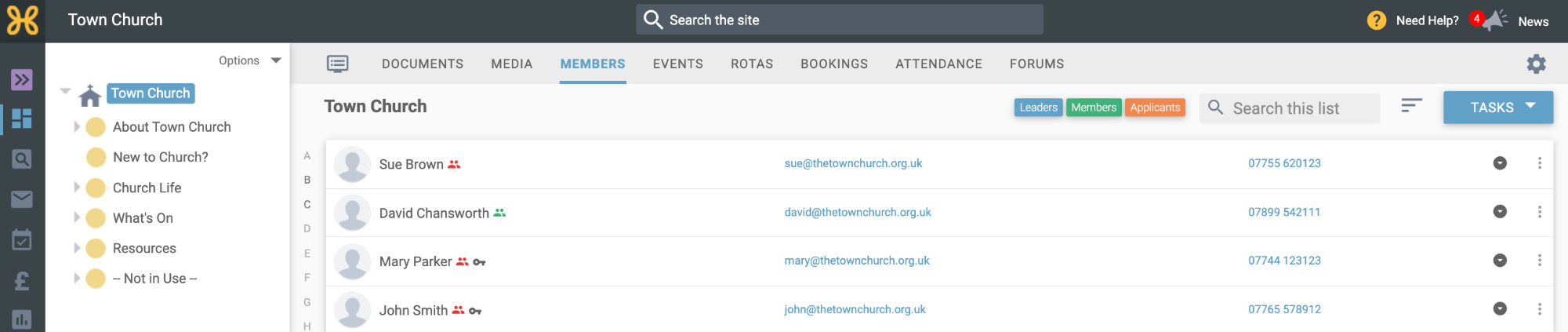Switch to the EVENTS tab
Image resolution: width=1568 pixels, height=332 pixels.
pos(677,64)
